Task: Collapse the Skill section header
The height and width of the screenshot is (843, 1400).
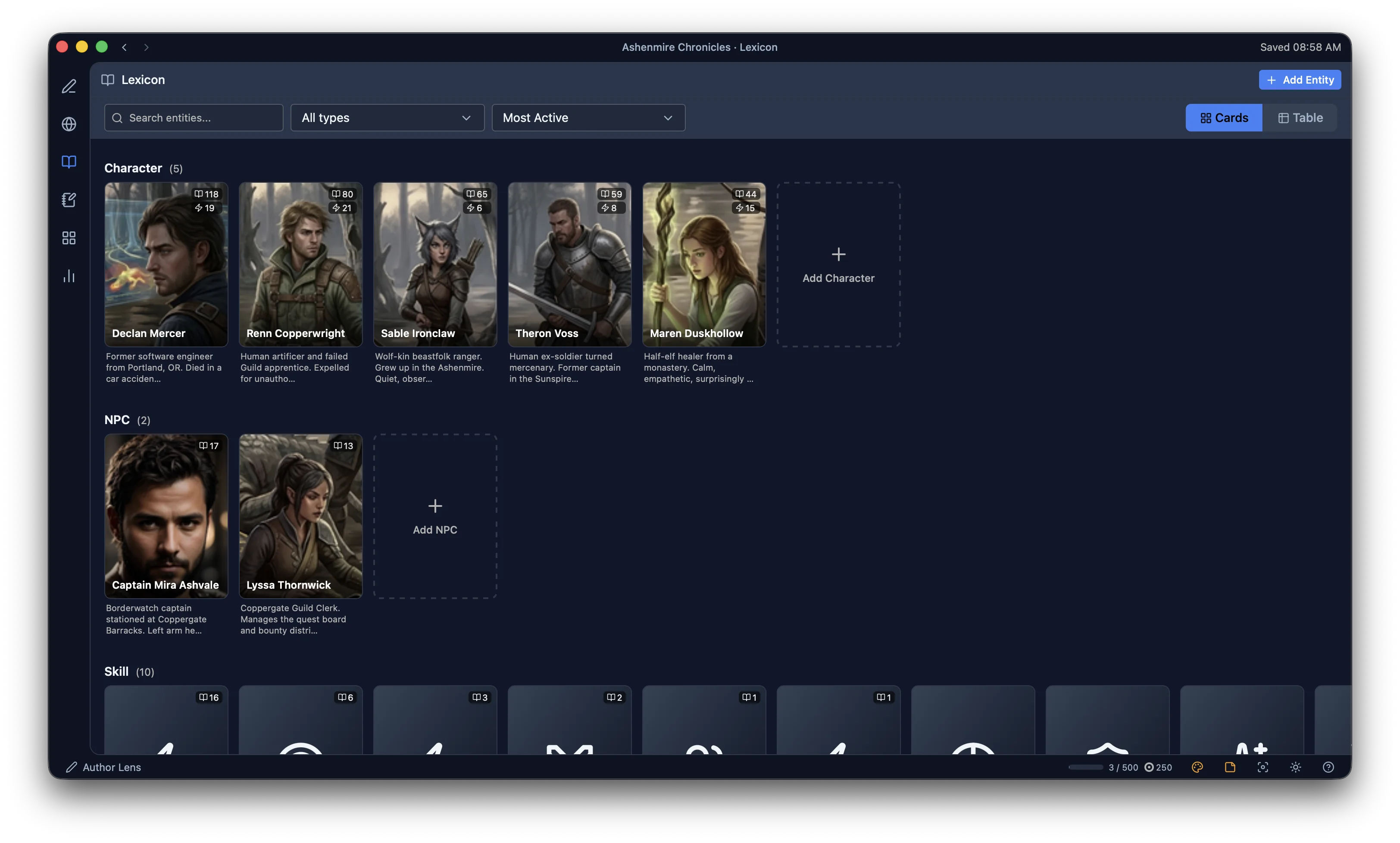Action: (x=116, y=671)
